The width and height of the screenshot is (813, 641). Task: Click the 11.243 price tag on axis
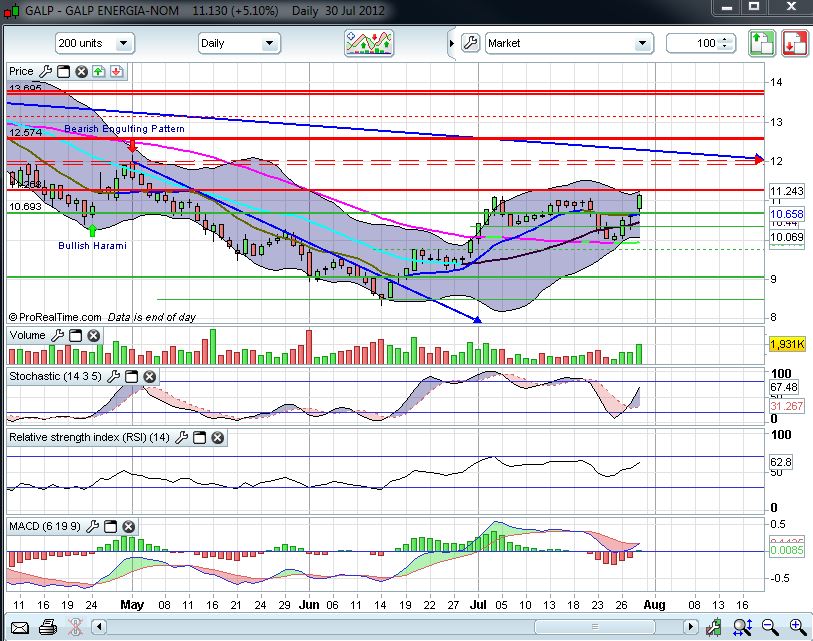pos(787,191)
